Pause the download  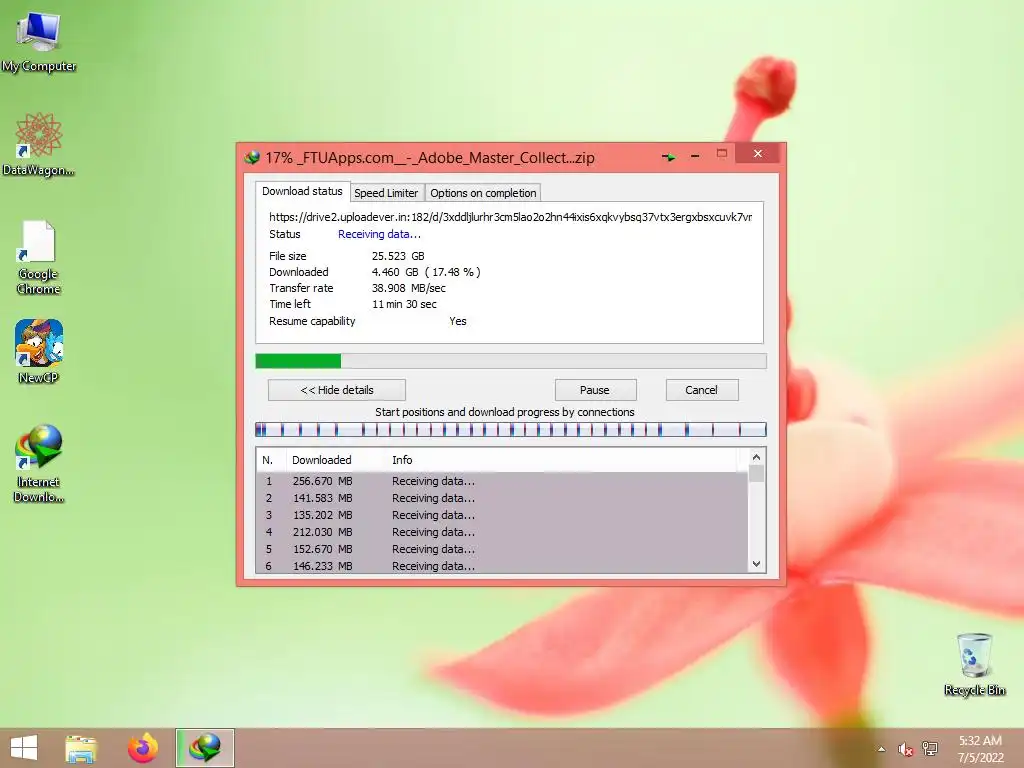[595, 390]
